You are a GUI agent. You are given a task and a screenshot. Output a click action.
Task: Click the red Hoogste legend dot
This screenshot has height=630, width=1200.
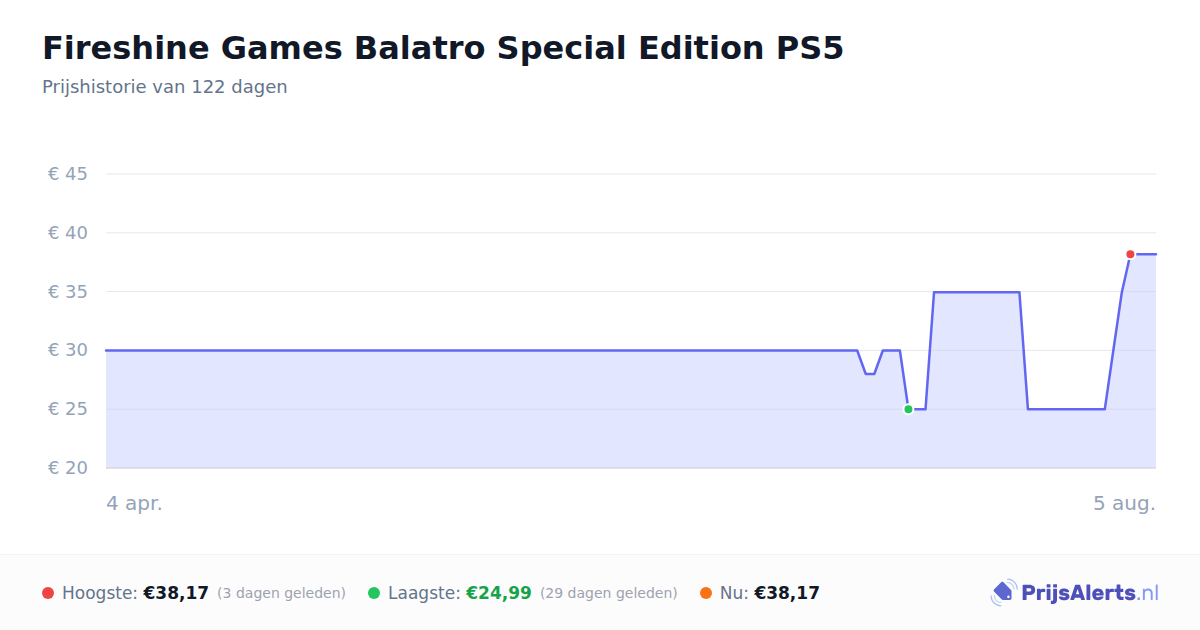click(48, 593)
